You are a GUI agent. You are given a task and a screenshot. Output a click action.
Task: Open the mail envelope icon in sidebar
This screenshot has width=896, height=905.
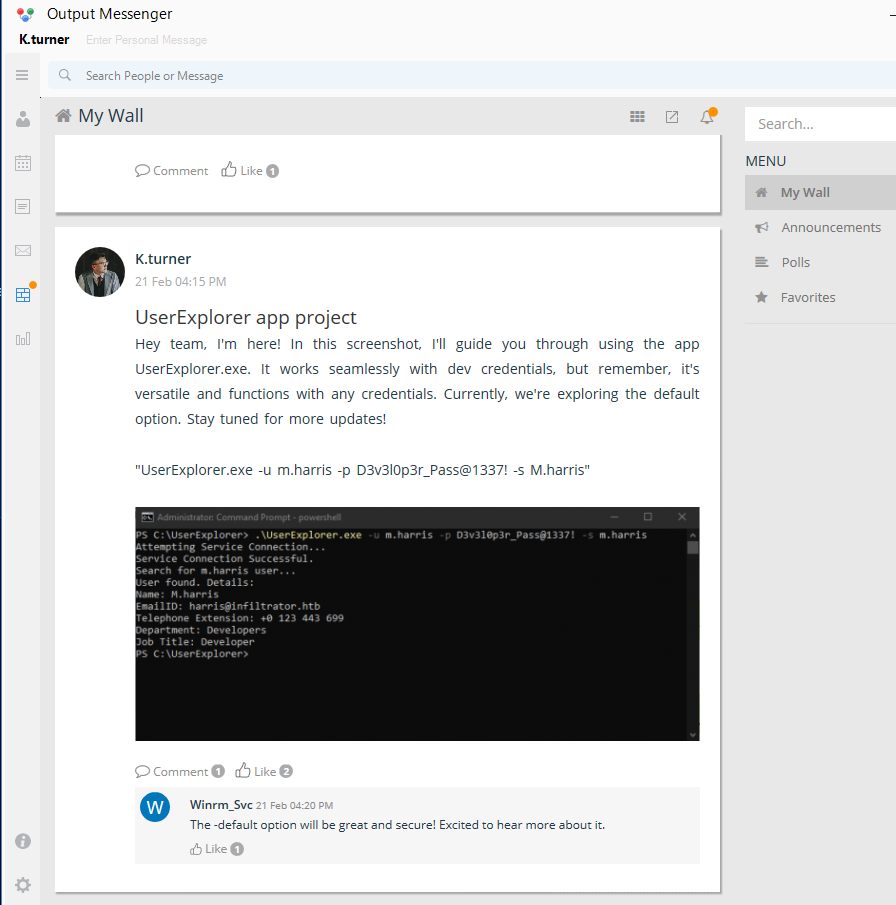click(x=23, y=250)
